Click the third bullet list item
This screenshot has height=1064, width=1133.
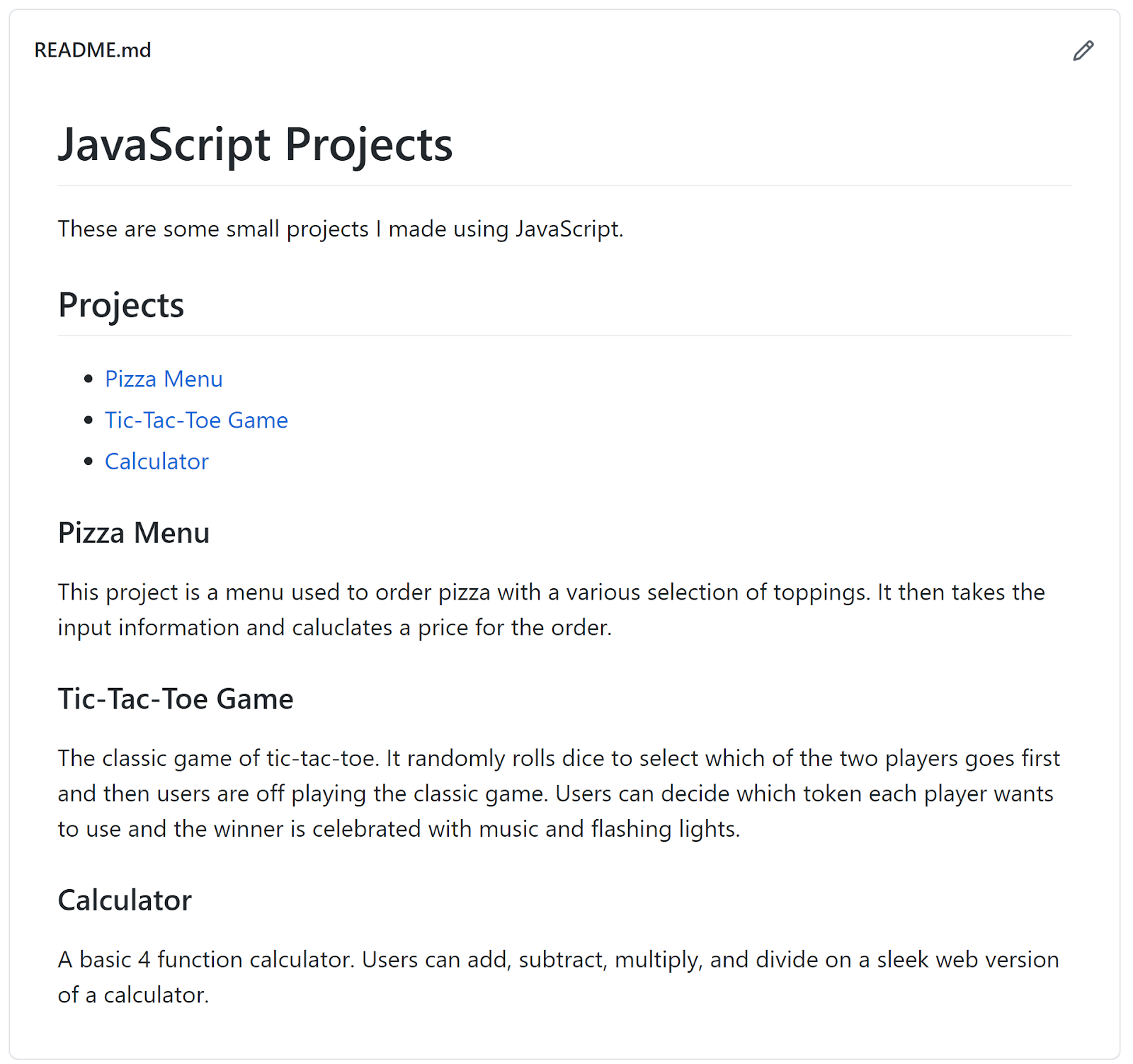pos(156,461)
